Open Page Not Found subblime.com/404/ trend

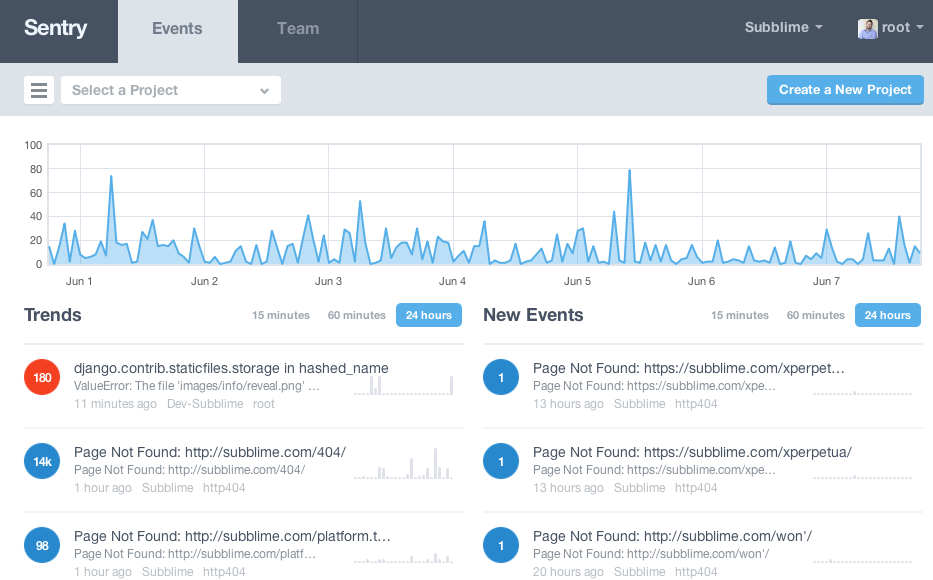209,452
